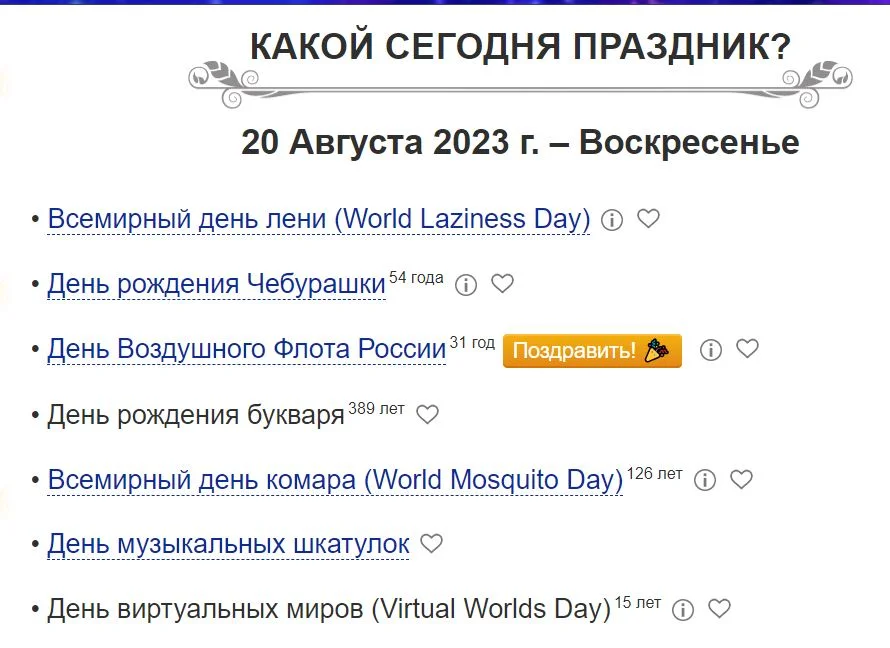Click info icon beside День рождения Чебурашки
890x648 pixels.
[x=465, y=284]
